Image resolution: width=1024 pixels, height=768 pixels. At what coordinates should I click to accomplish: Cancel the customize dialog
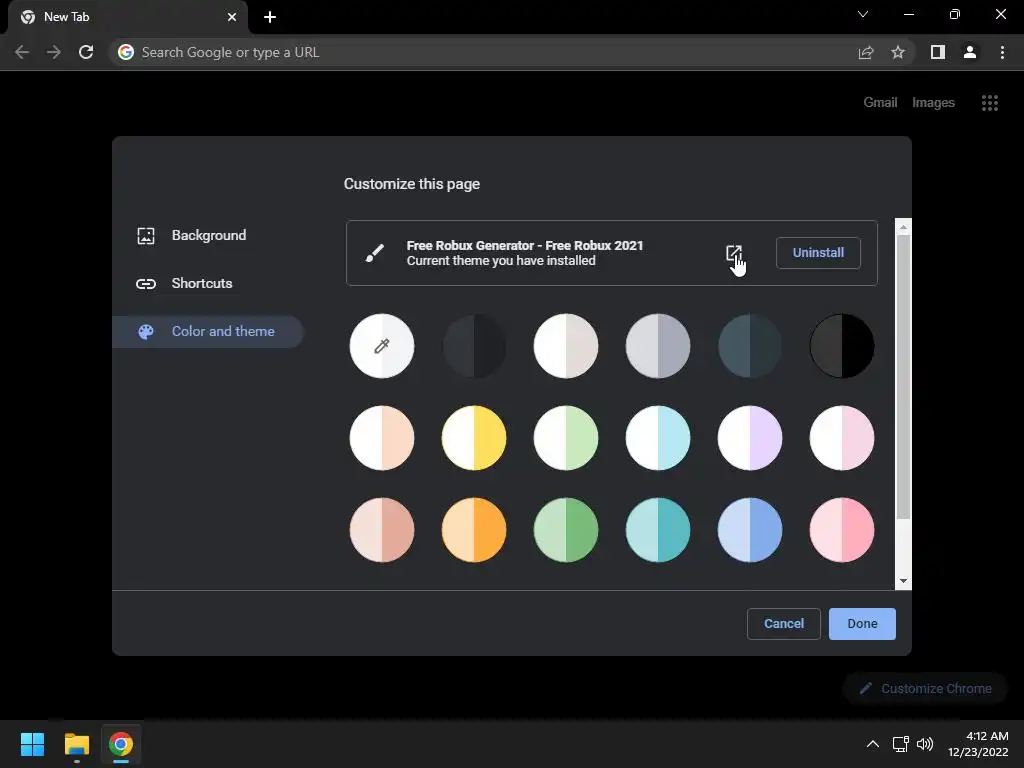pos(784,624)
